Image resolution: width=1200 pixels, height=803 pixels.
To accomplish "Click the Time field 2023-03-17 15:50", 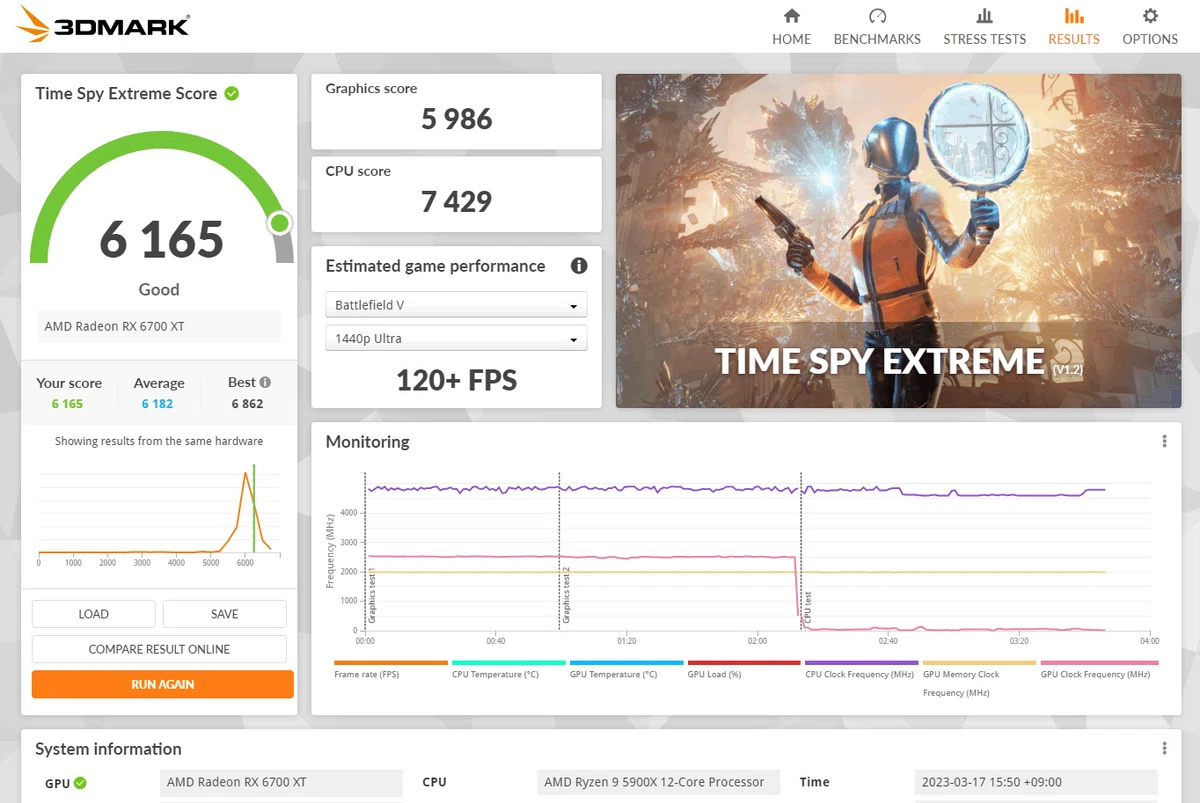I will point(1036,782).
